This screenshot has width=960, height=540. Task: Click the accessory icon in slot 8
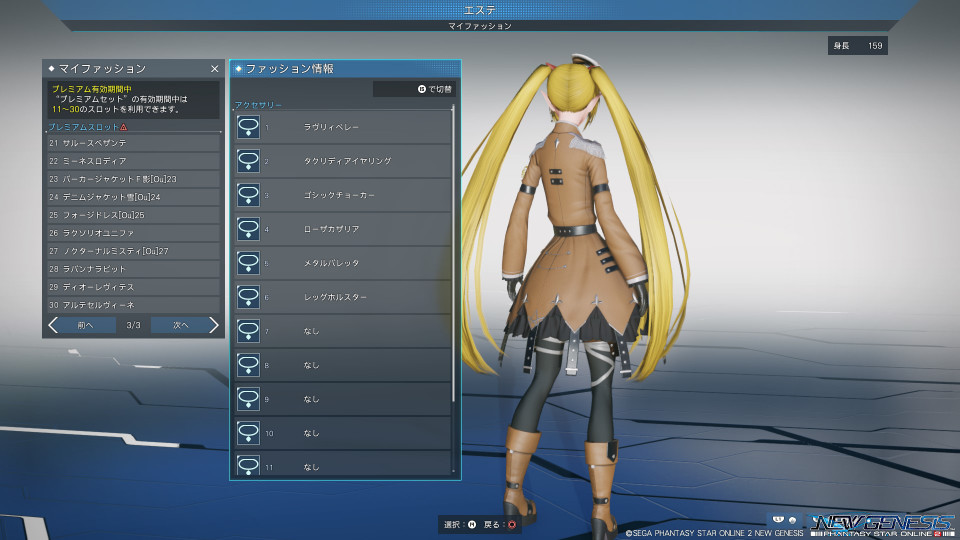point(248,365)
